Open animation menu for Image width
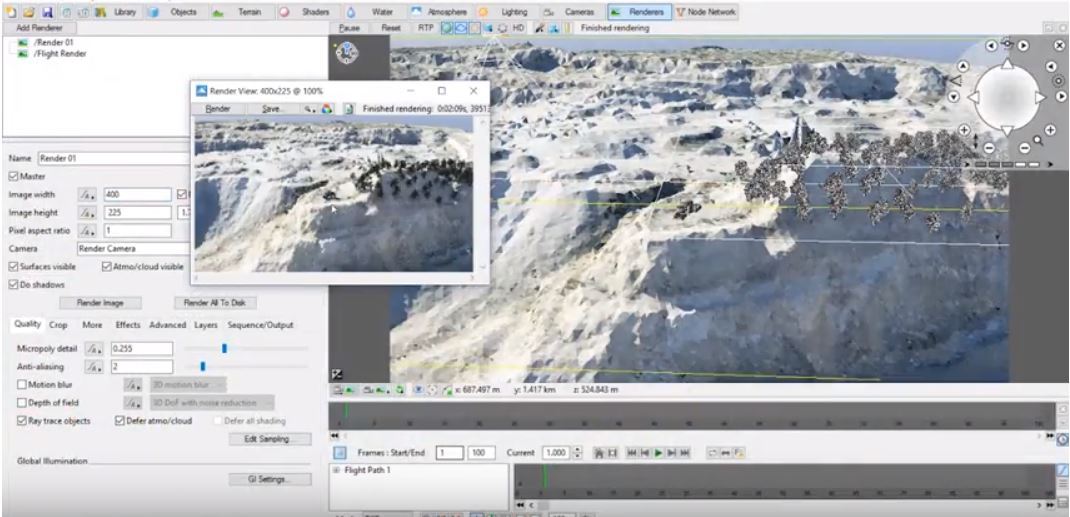This screenshot has width=1070, height=517. click(x=88, y=195)
